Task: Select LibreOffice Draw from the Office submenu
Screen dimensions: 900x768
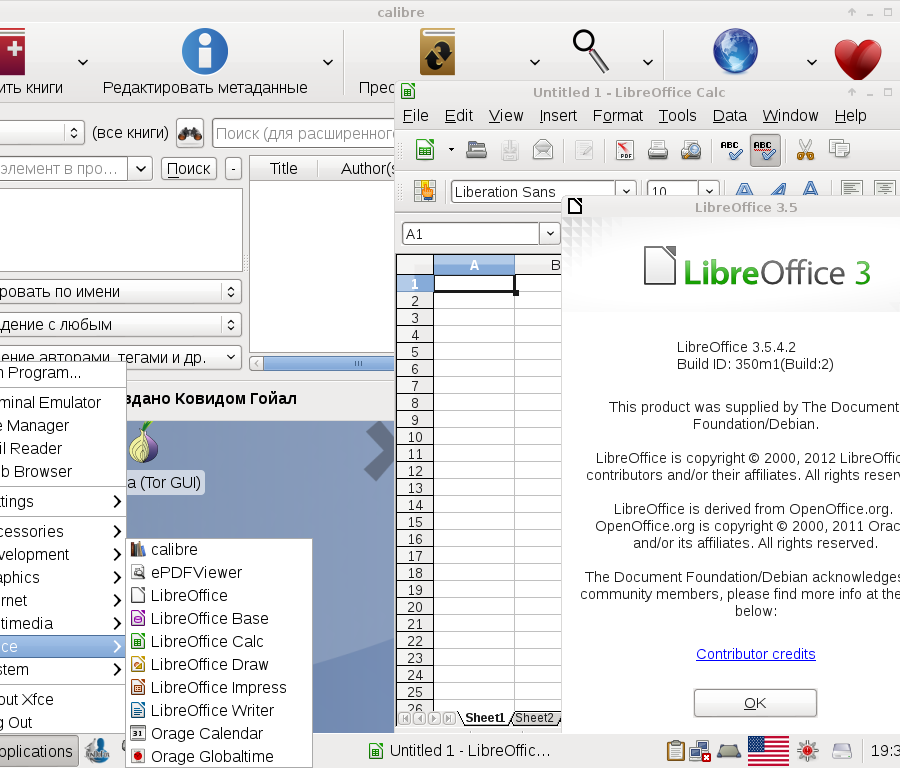Action: pyautogui.click(x=219, y=665)
